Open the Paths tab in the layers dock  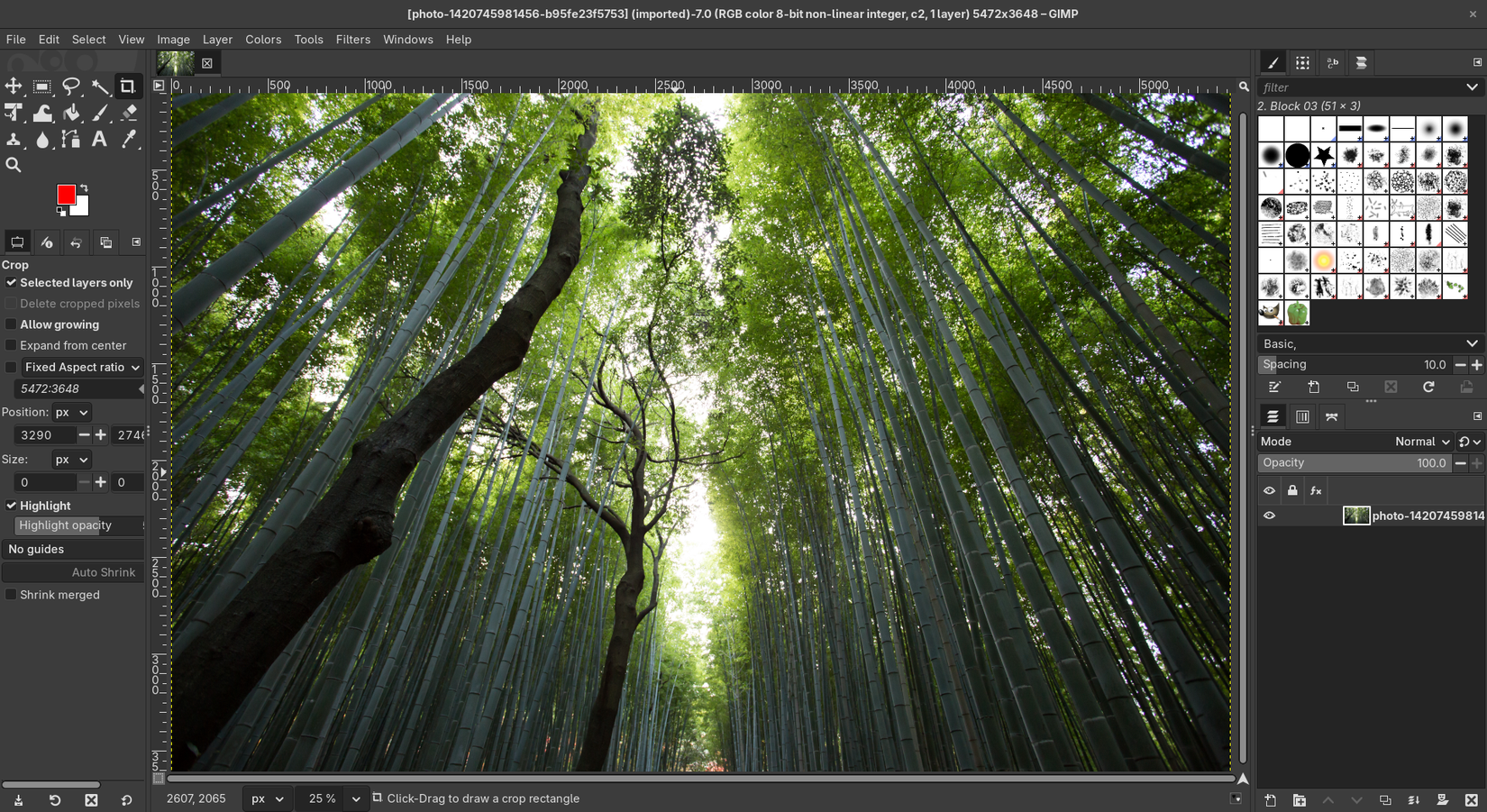[1332, 416]
